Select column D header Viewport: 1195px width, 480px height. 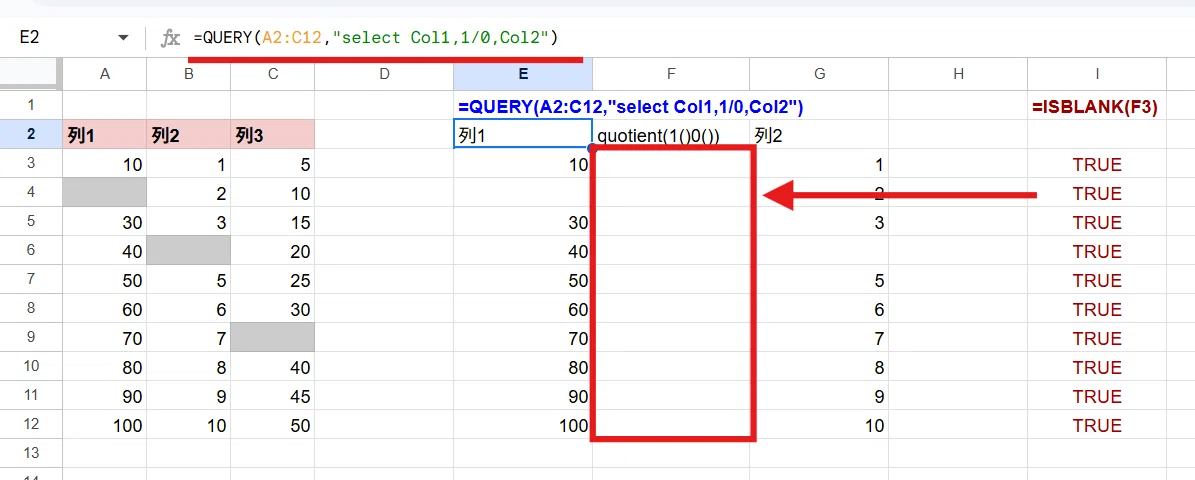click(x=384, y=73)
